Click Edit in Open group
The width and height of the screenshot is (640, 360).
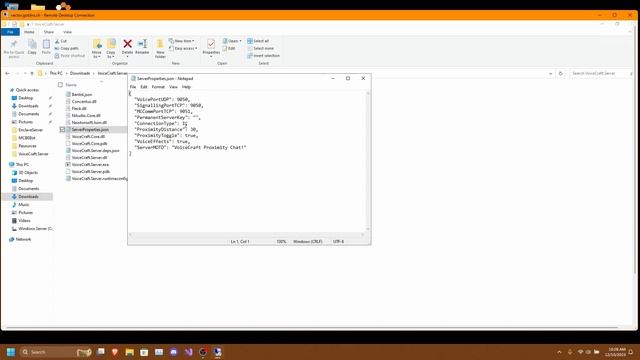pos(229,48)
